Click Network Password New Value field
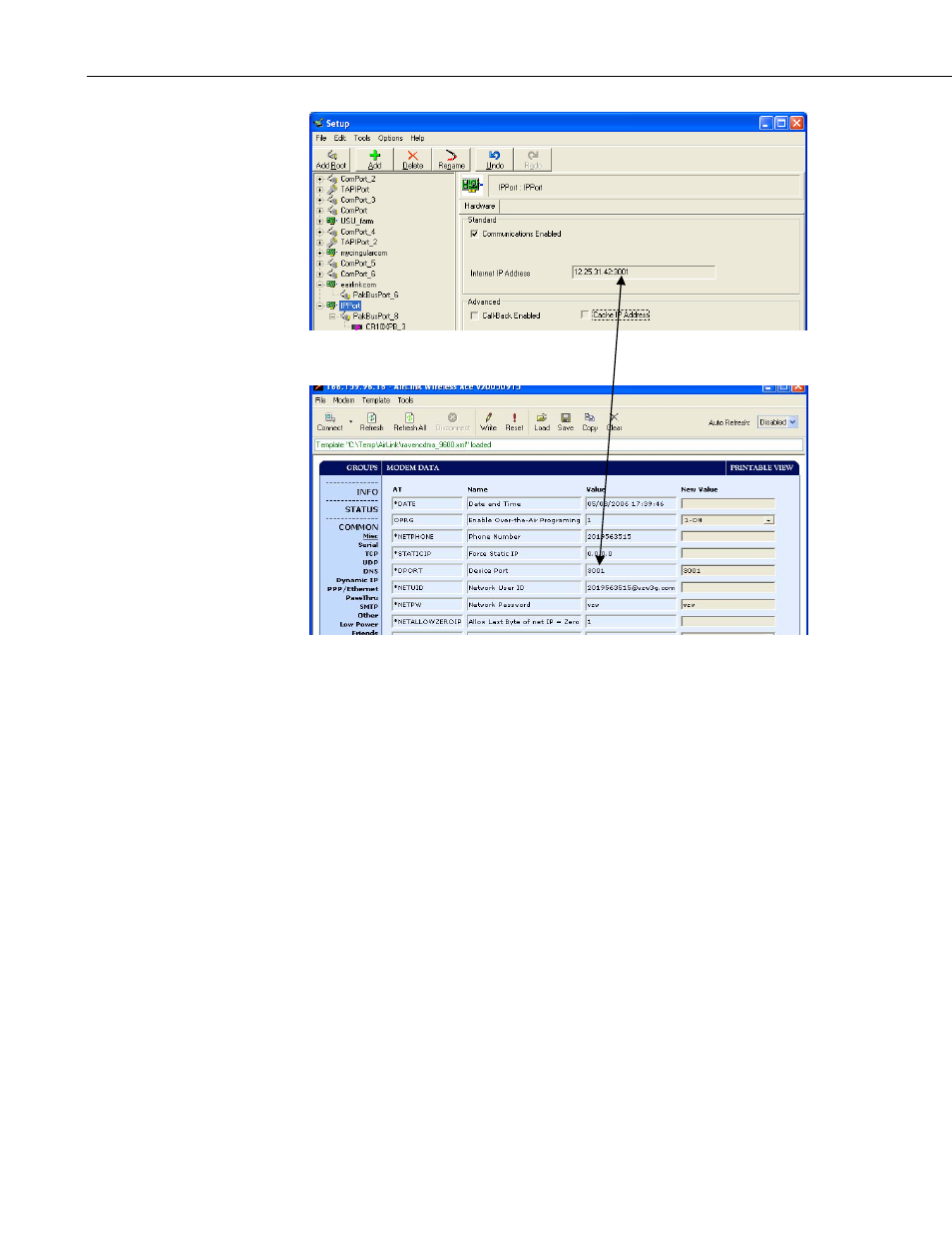Viewport: 952px width, 1233px height. (727, 605)
